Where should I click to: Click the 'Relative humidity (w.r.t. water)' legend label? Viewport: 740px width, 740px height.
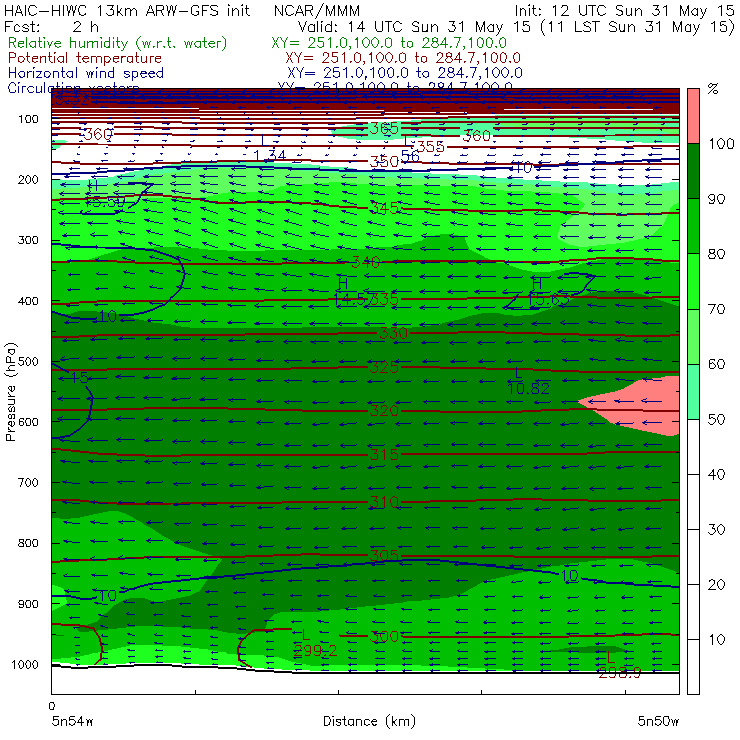tap(118, 43)
